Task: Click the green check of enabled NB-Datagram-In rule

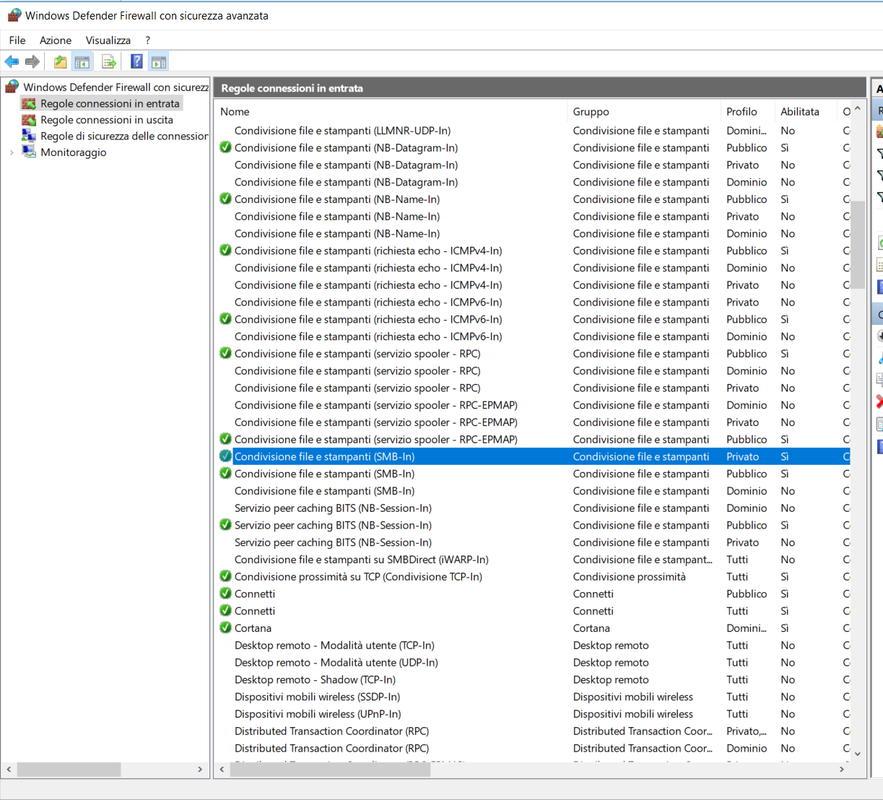Action: [x=226, y=147]
